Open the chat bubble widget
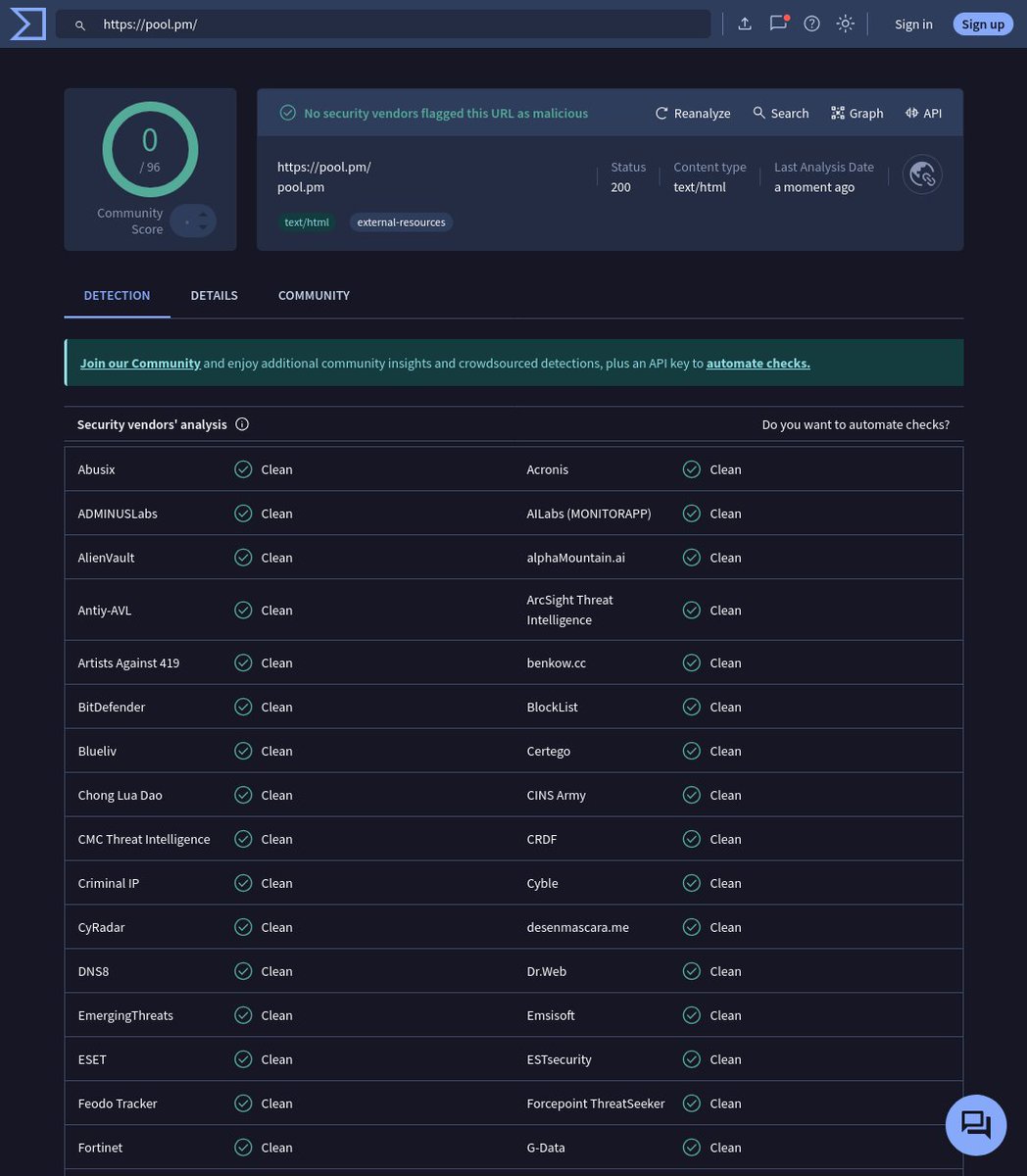Image resolution: width=1027 pixels, height=1176 pixels. pos(976,1125)
